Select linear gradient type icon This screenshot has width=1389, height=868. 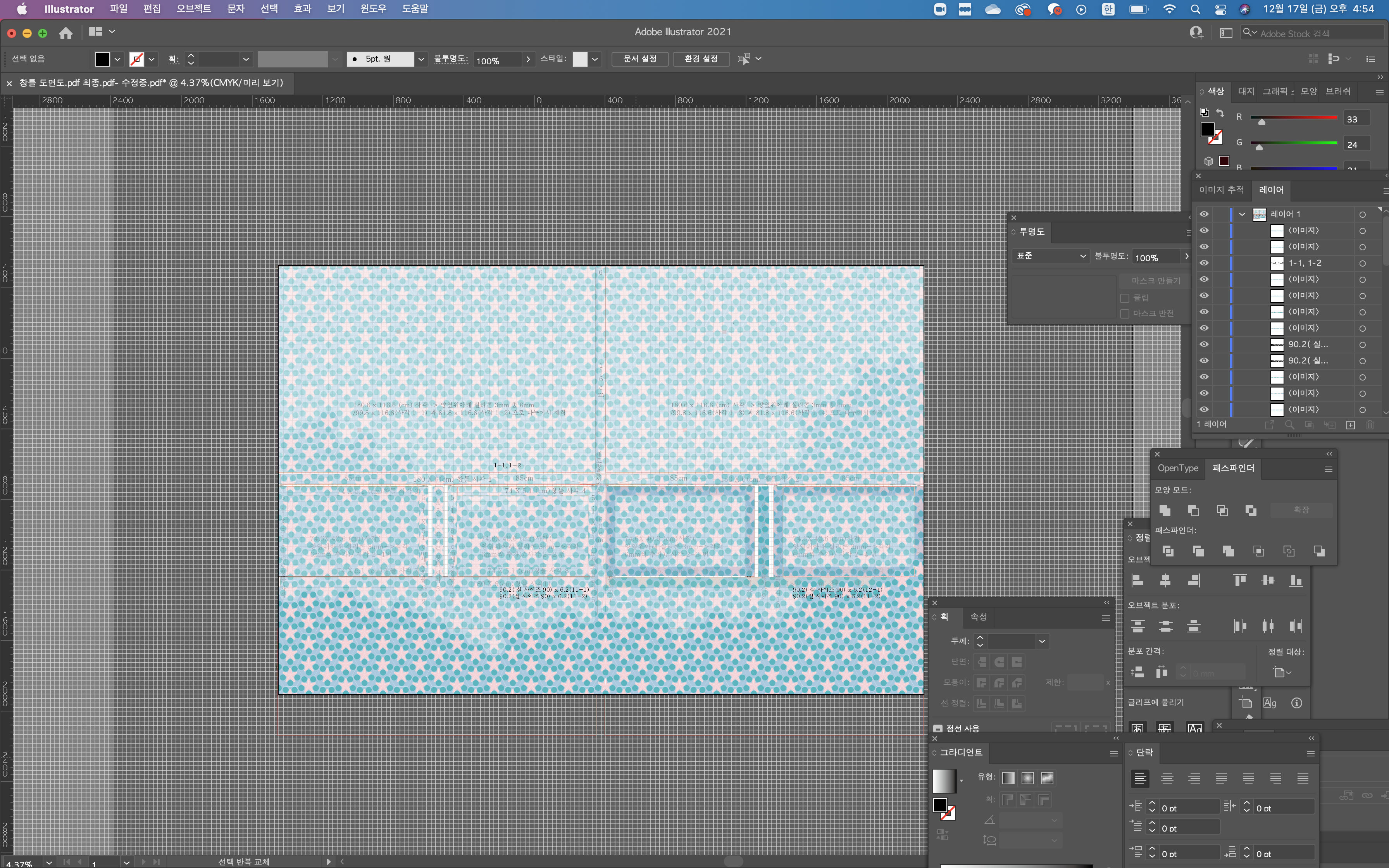tap(1008, 778)
